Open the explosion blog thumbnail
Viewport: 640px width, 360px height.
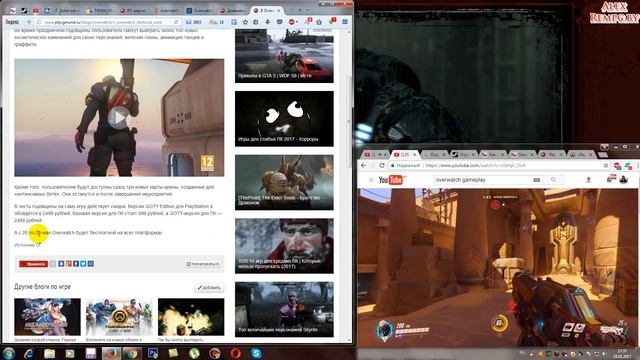191,317
